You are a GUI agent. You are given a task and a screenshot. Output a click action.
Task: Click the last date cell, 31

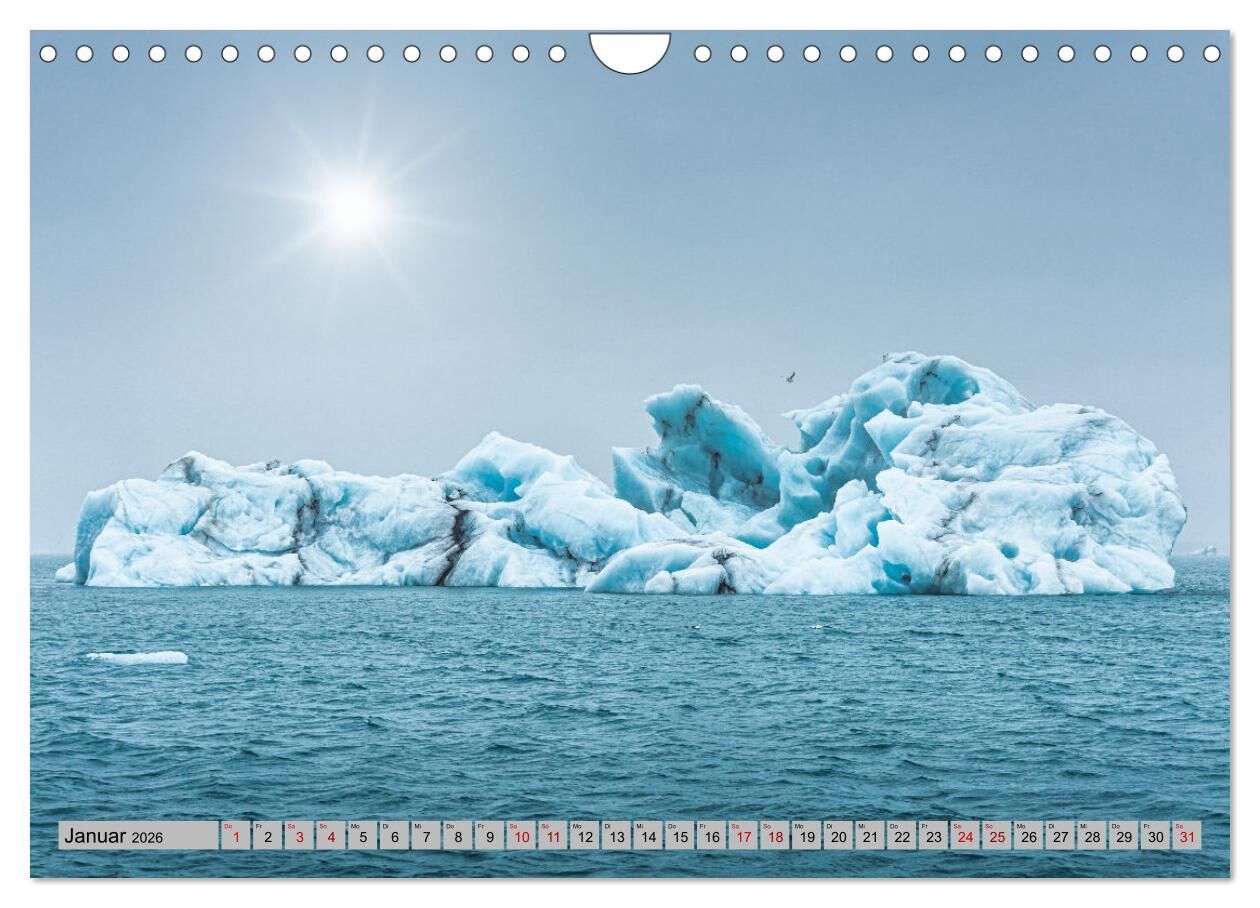point(1186,836)
